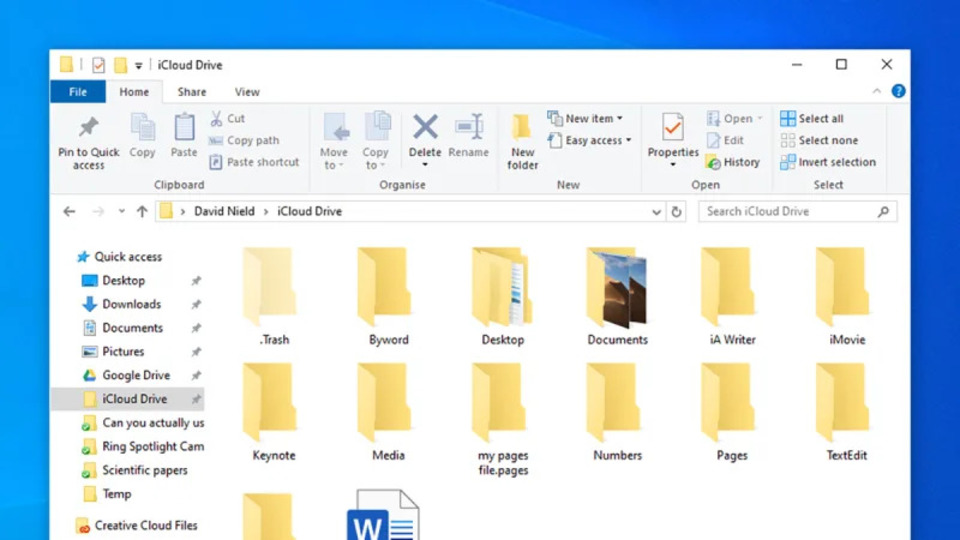This screenshot has width=960, height=540.
Task: Click David Nield in the address path
Action: [x=224, y=211]
